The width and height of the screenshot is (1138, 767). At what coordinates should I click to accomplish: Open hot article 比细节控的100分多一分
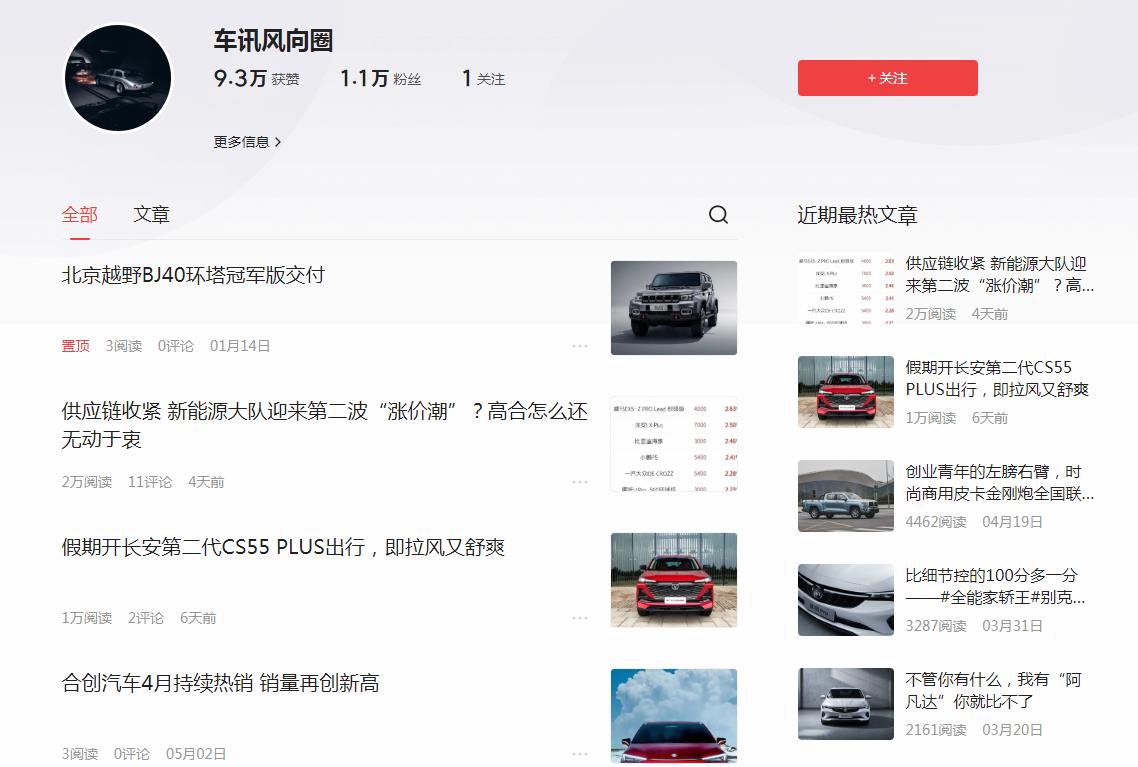point(995,586)
